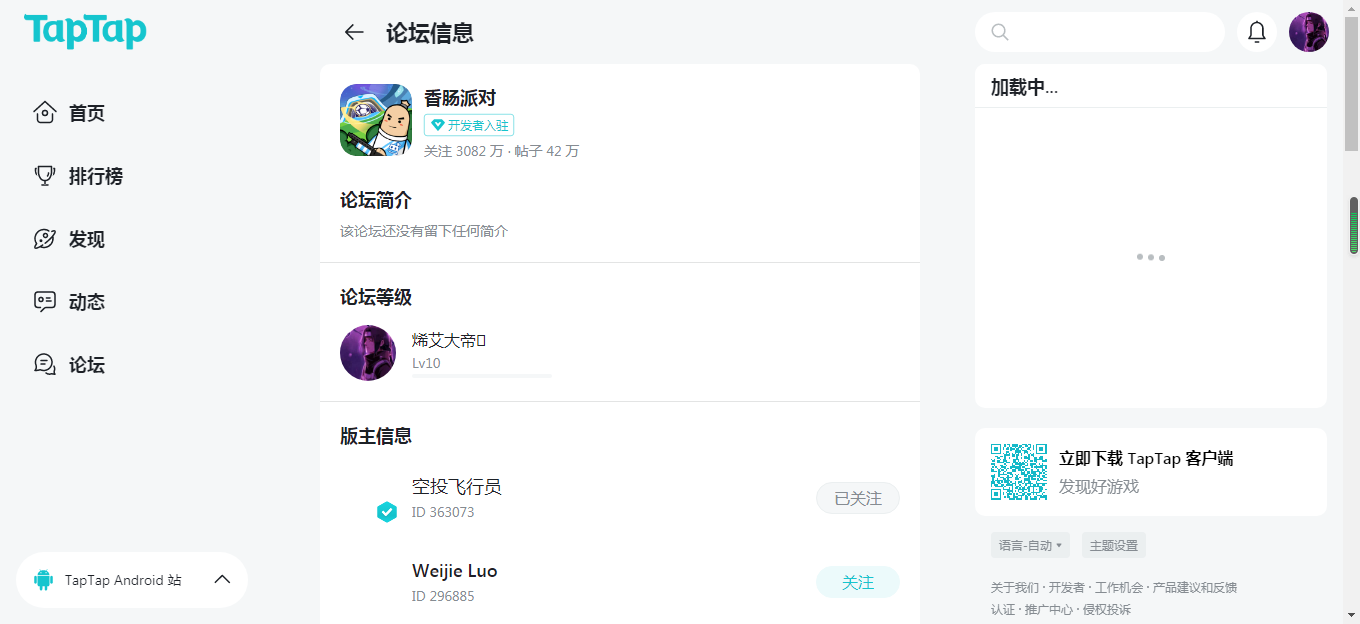Click the 侵权投诉 footer link

[x=1107, y=609]
